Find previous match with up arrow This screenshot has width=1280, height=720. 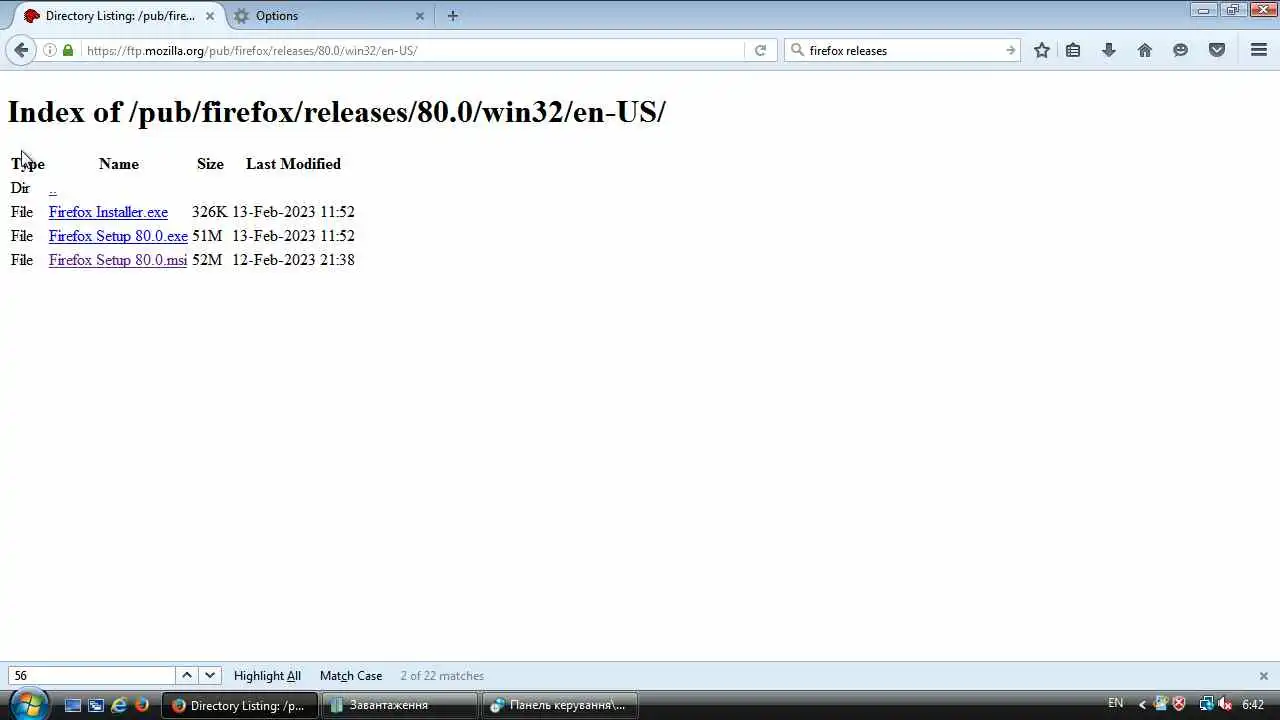tap(187, 676)
